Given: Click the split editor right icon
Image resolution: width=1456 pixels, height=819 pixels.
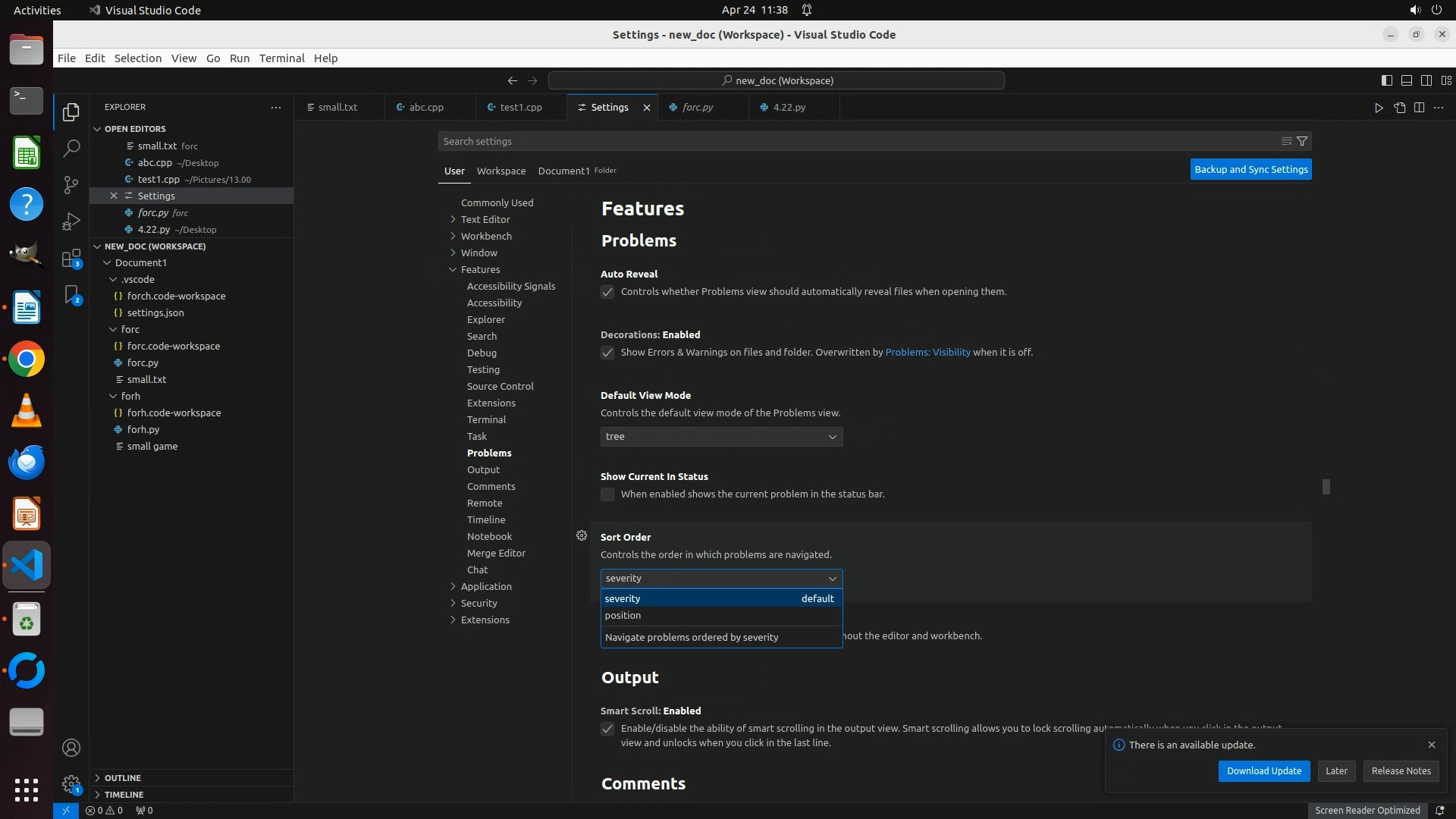Looking at the screenshot, I should pyautogui.click(x=1419, y=108).
